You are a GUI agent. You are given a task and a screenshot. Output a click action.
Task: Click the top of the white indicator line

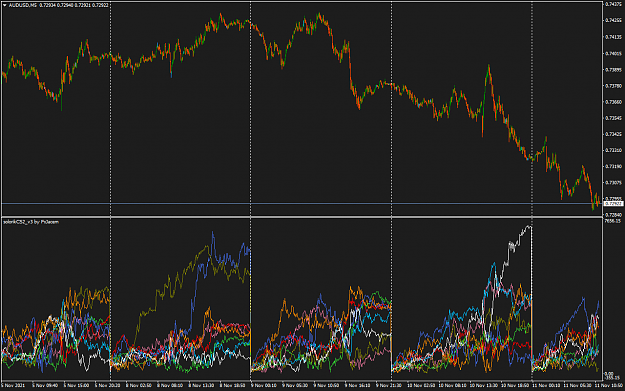529,227
